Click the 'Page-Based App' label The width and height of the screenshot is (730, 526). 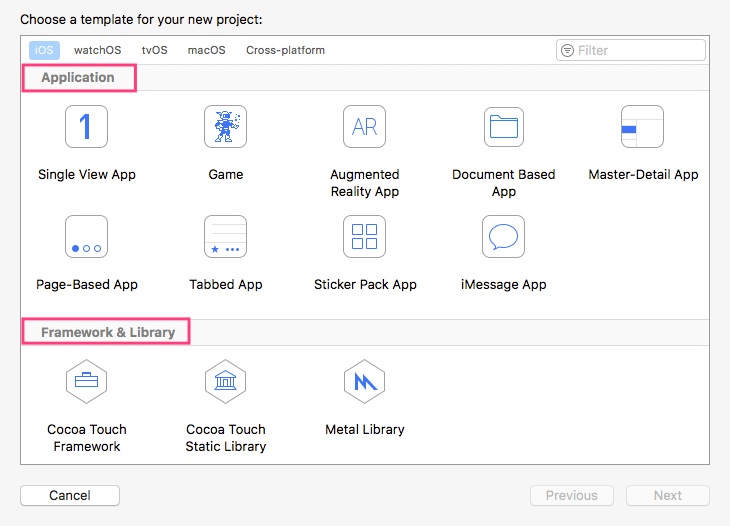coord(87,284)
